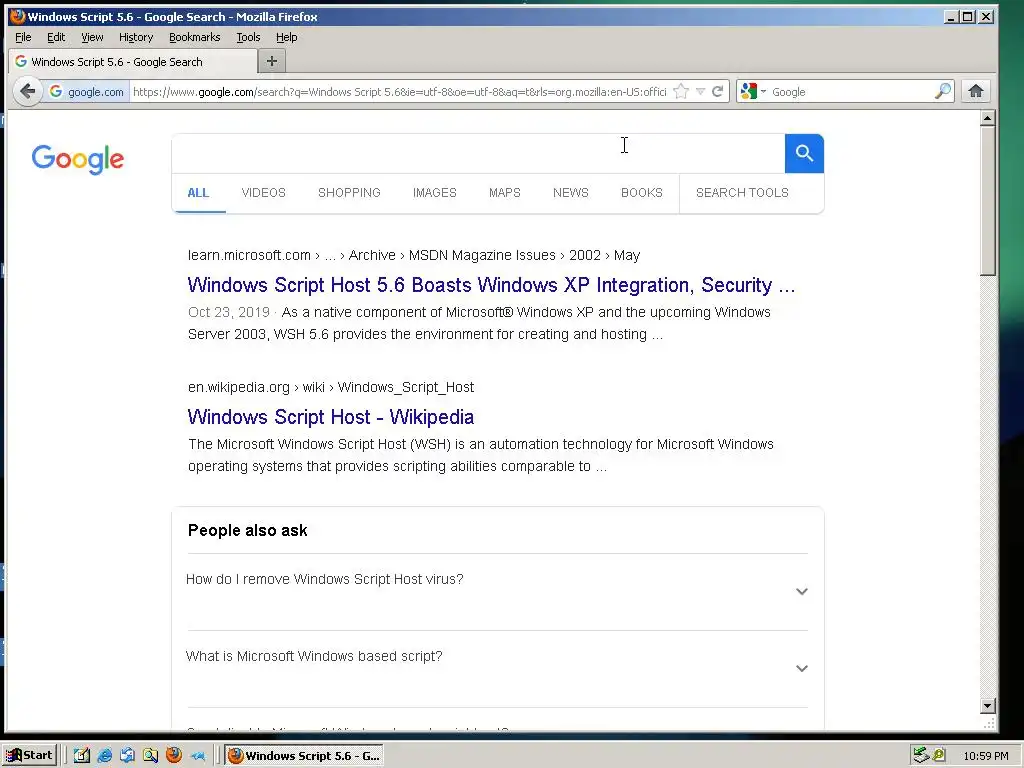Open the Tools menu

(248, 37)
